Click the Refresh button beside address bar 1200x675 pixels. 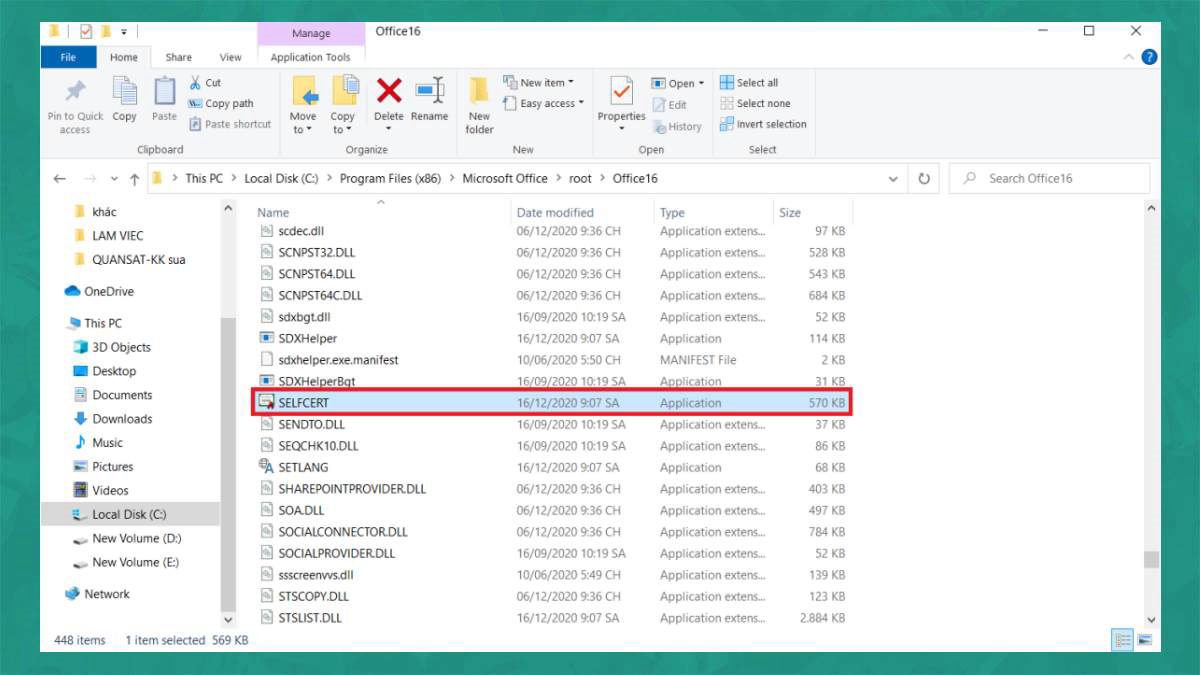(924, 179)
